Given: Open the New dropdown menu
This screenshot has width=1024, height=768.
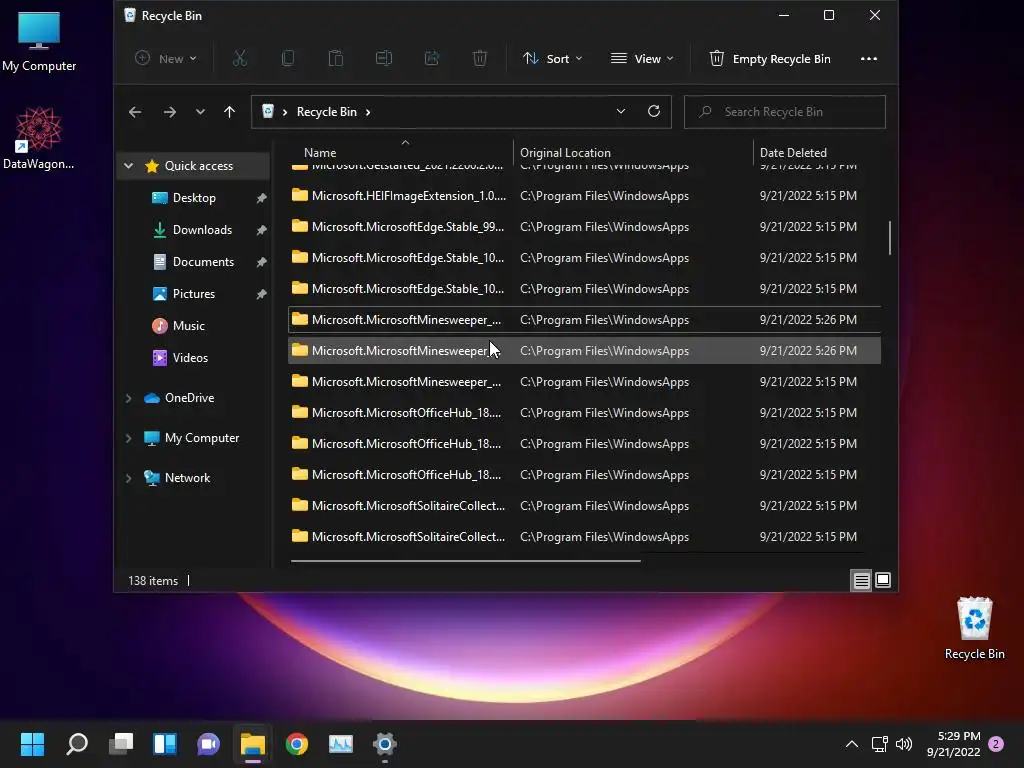Looking at the screenshot, I should click(166, 59).
